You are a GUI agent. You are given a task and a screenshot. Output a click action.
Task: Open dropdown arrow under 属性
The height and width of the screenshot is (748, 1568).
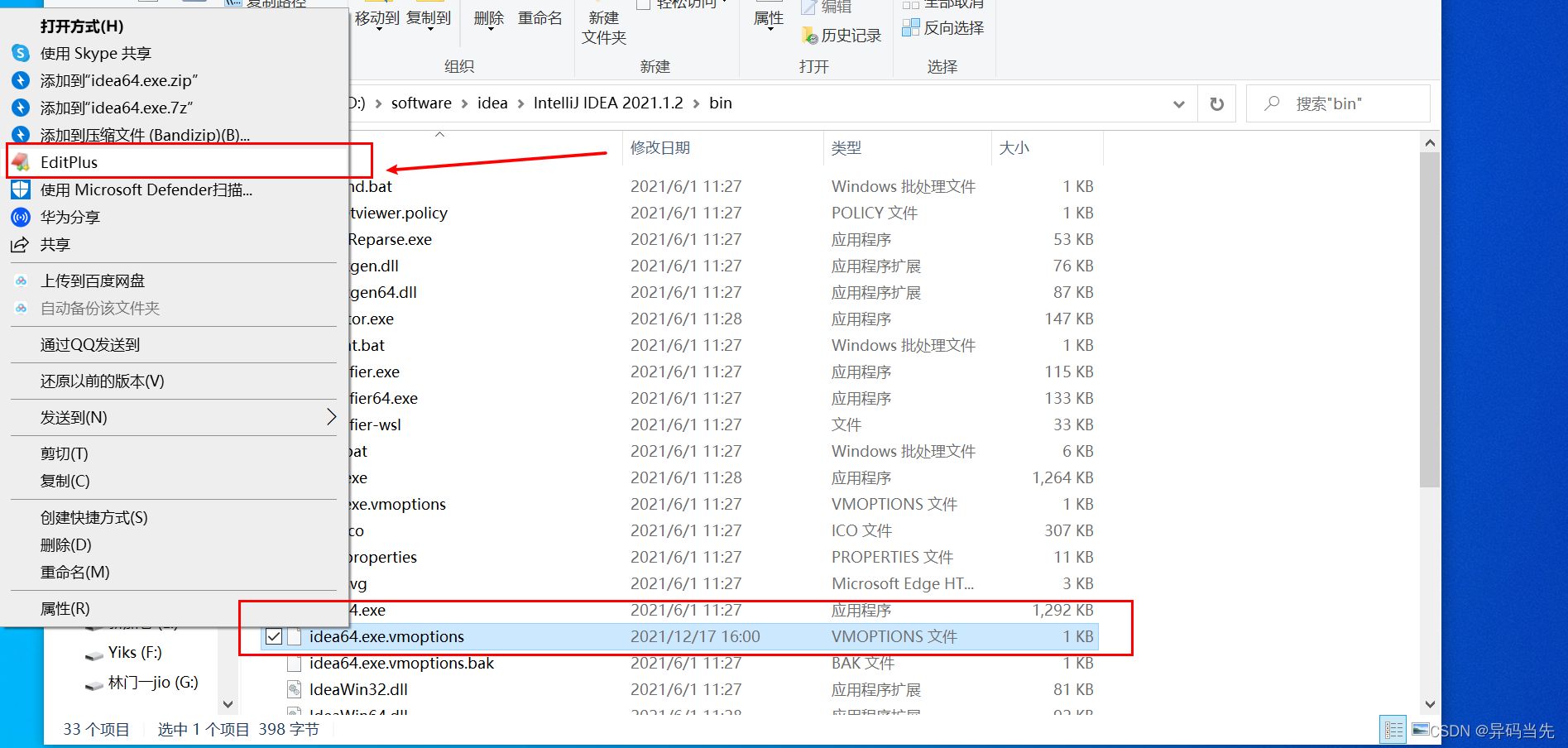pos(769,29)
